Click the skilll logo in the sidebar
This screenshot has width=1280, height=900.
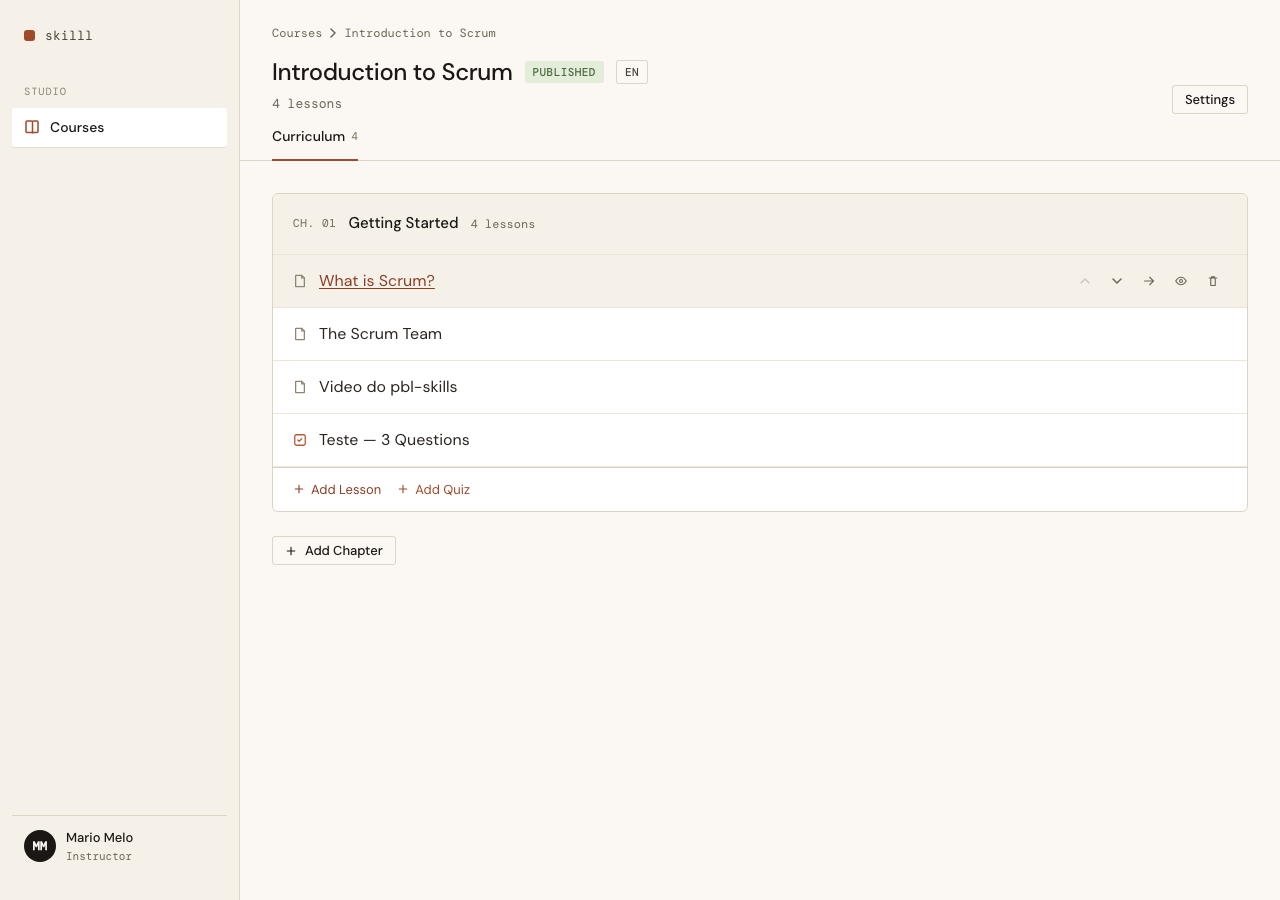(58, 35)
